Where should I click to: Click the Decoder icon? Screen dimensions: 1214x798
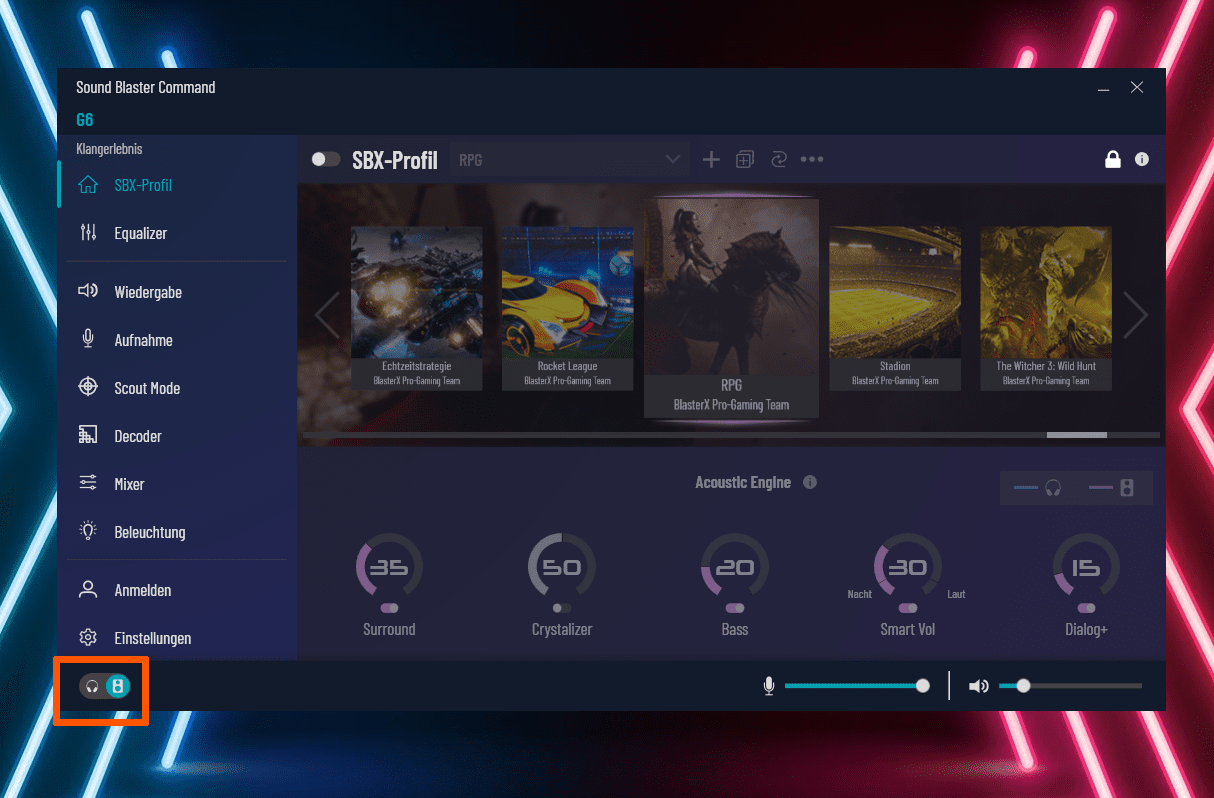point(88,435)
